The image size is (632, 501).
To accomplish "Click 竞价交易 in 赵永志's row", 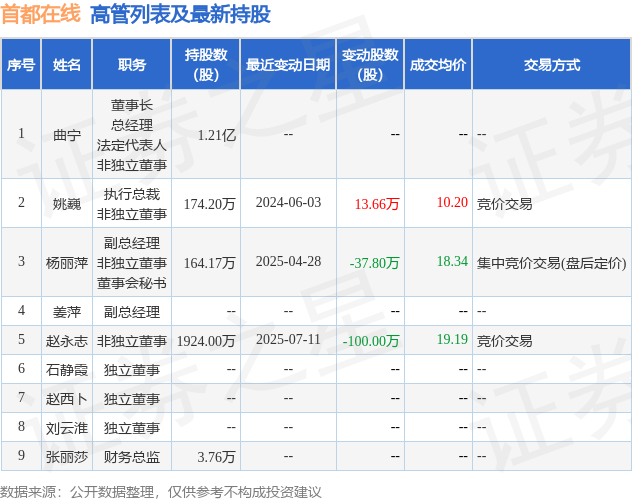I will point(505,341).
